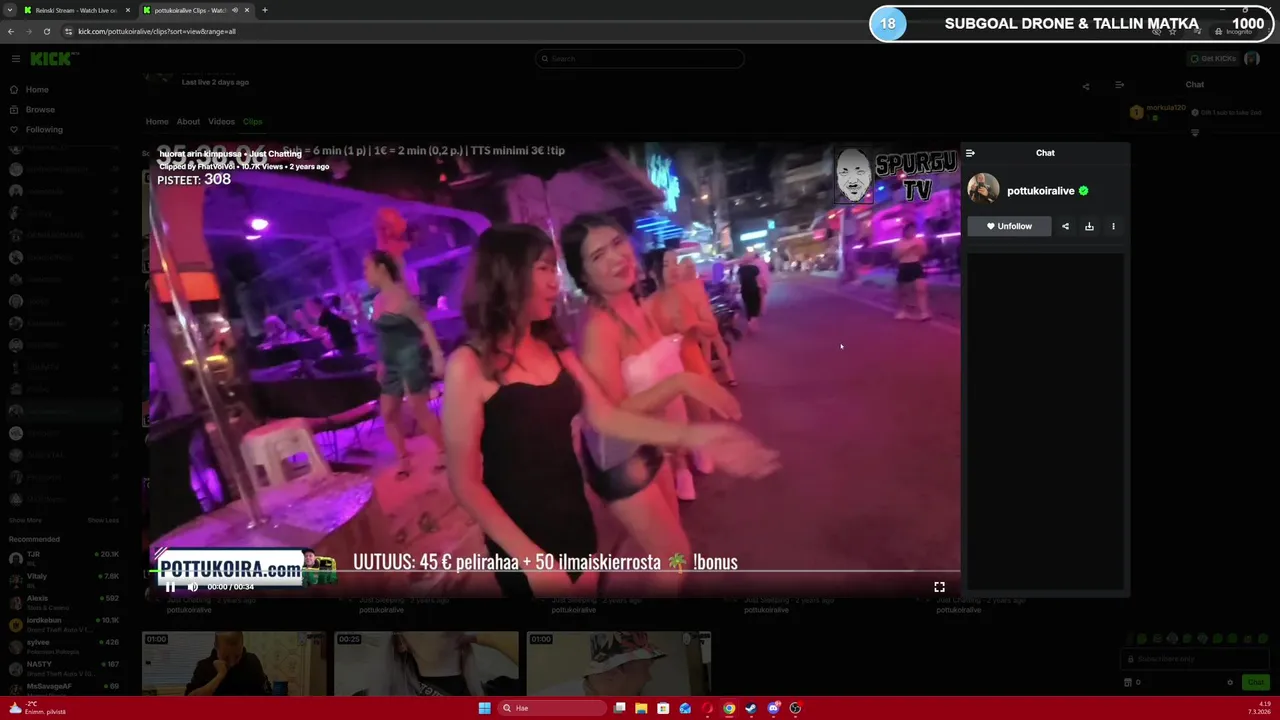
Task: Open Windows Start menu
Action: (x=484, y=708)
